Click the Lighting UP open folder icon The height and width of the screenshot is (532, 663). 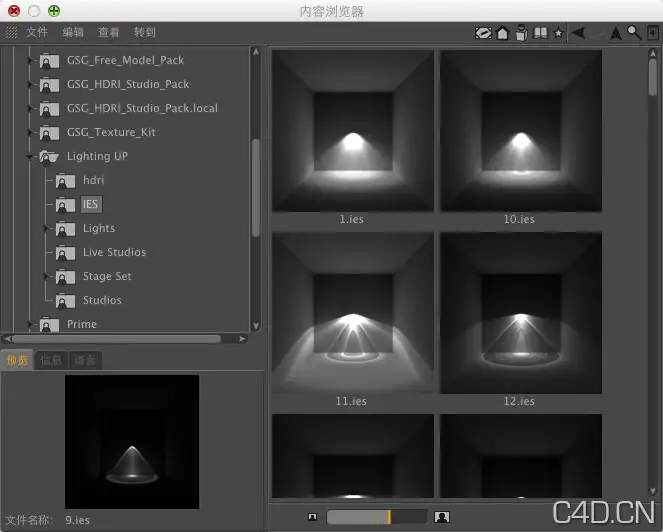tap(49, 156)
